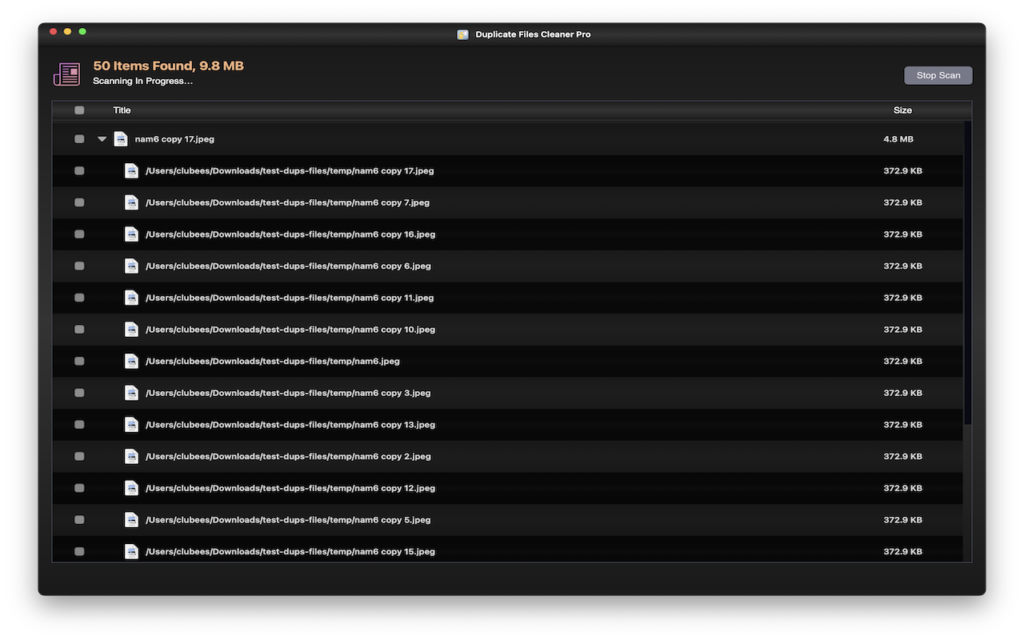The height and width of the screenshot is (640, 1024).
Task: Select path ending in temp/nam6.jpeg
Action: (x=272, y=361)
